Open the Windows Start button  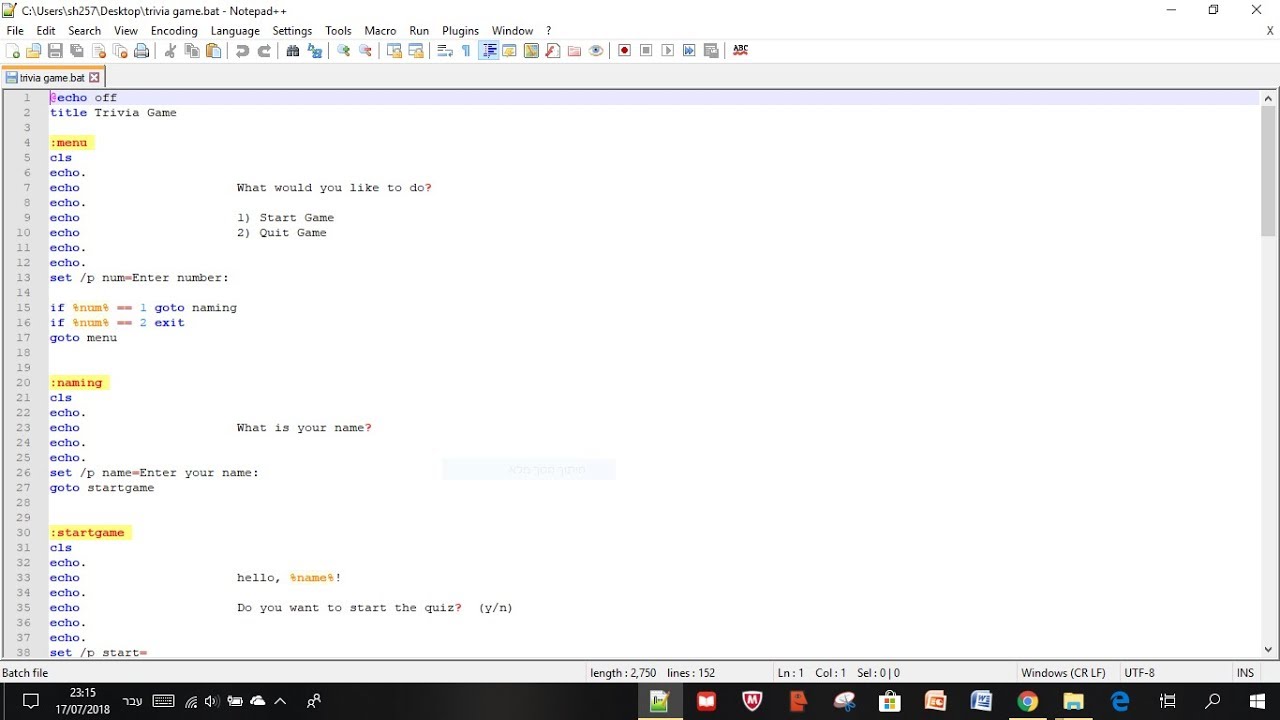pos(1257,701)
